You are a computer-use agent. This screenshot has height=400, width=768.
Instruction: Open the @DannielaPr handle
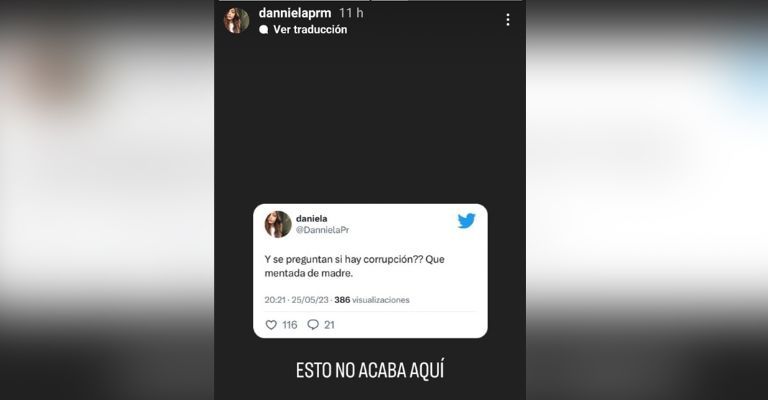(x=322, y=230)
